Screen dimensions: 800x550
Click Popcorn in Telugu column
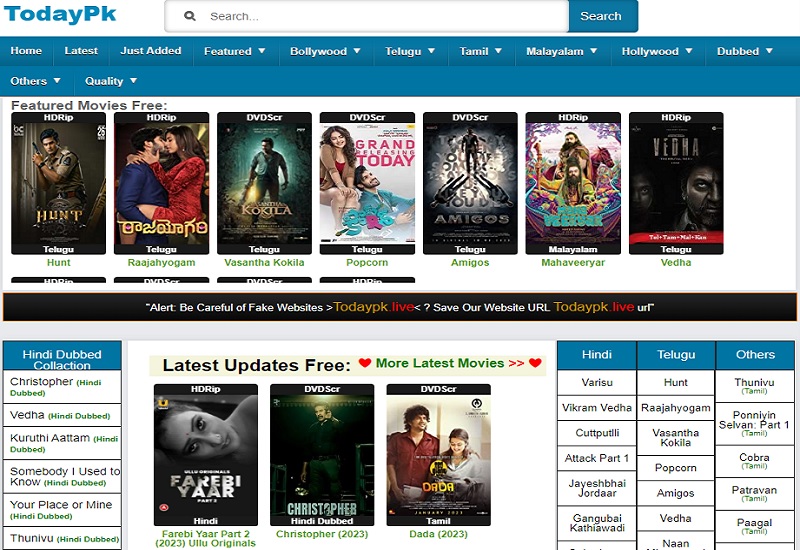(x=676, y=468)
